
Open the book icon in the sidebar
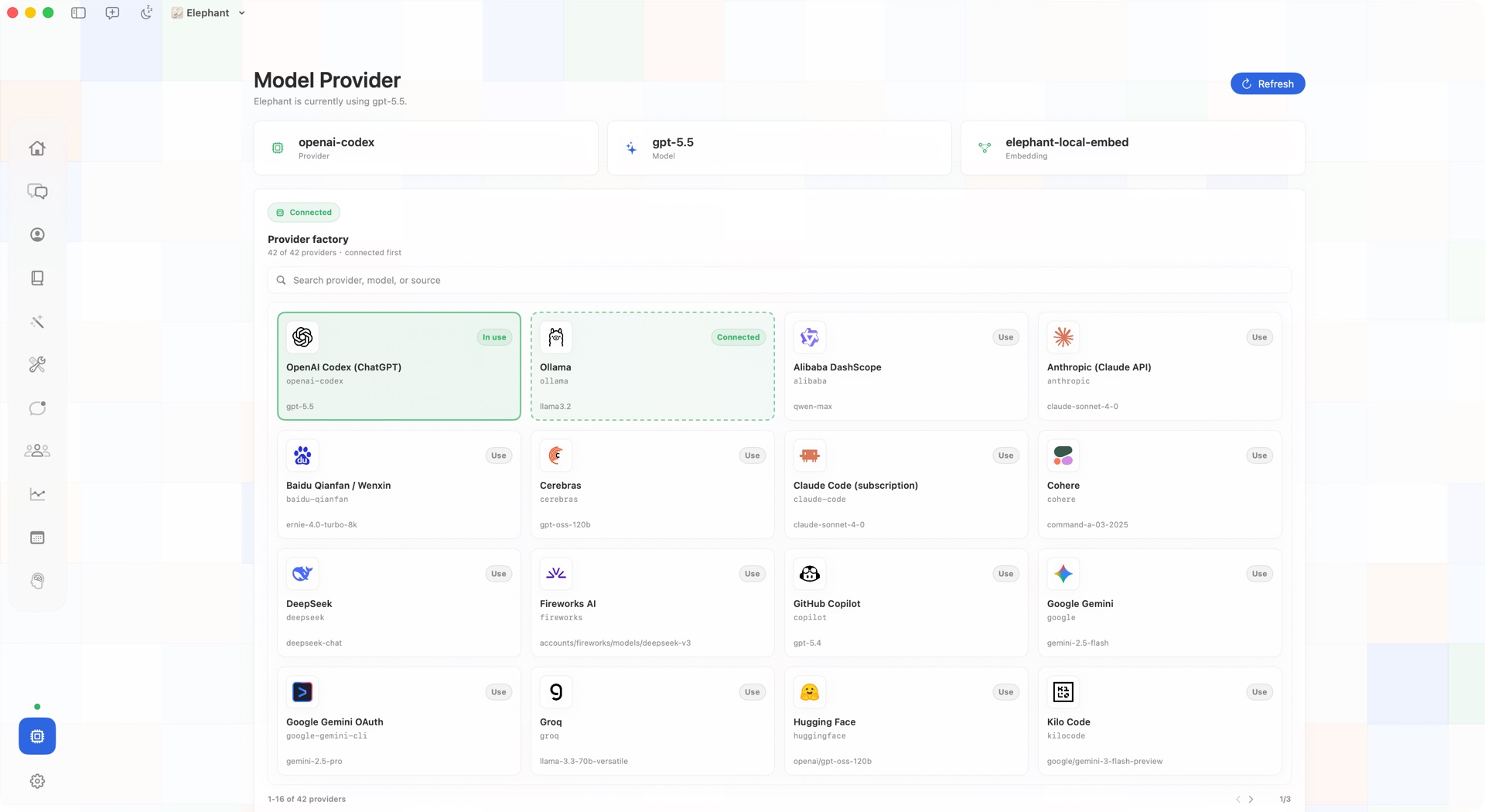37,278
